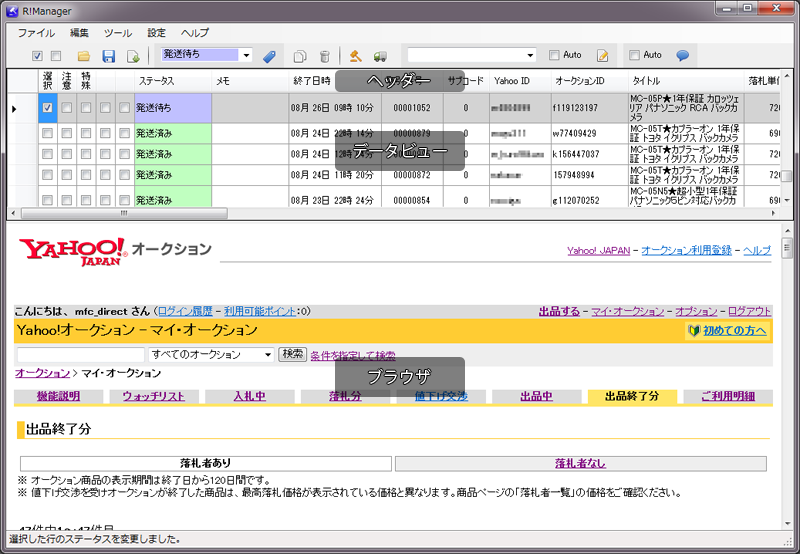Check 選択 checkbox for row g112070252
The image size is (800, 554).
47,200
